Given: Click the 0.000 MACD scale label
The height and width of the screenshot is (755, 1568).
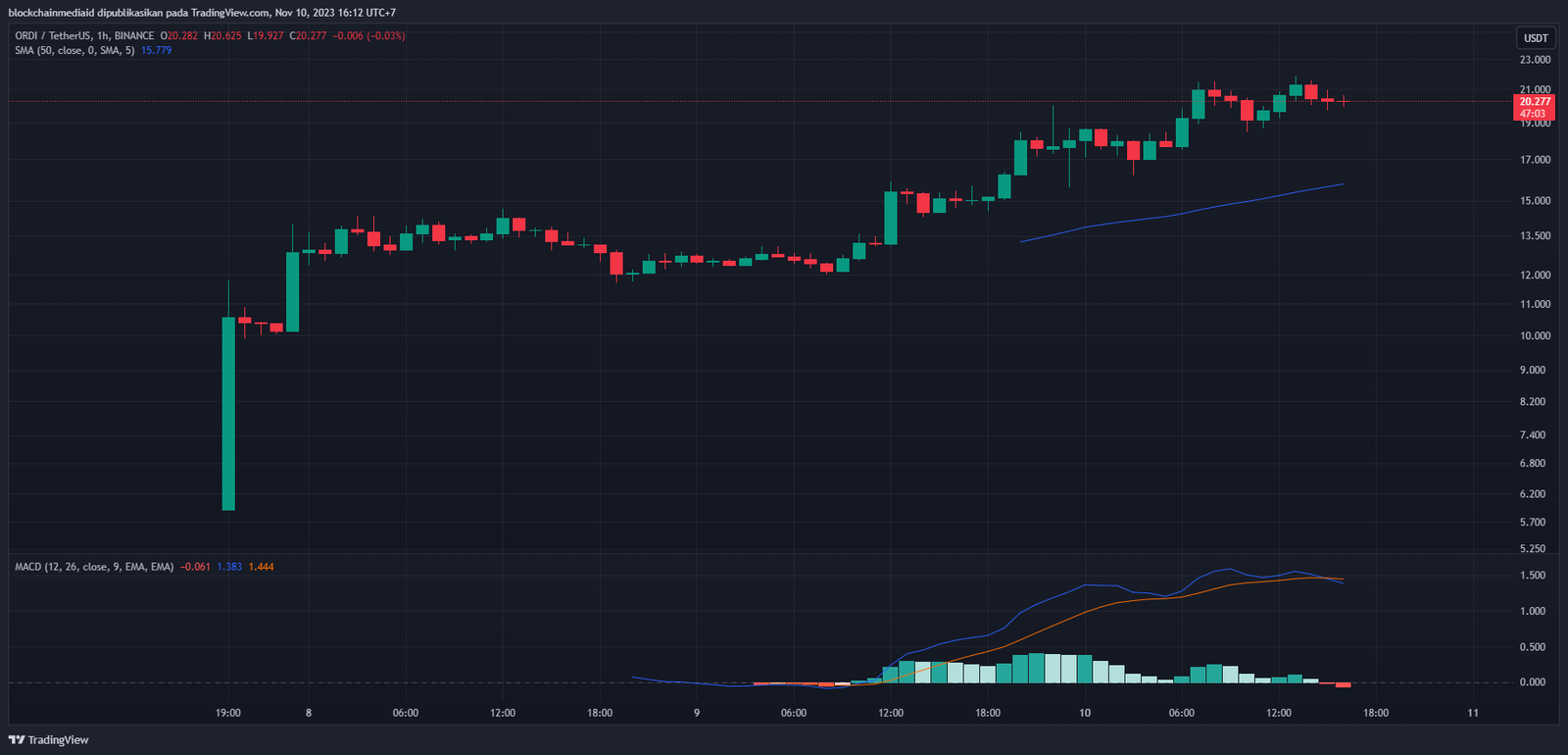Looking at the screenshot, I should coord(1533,682).
